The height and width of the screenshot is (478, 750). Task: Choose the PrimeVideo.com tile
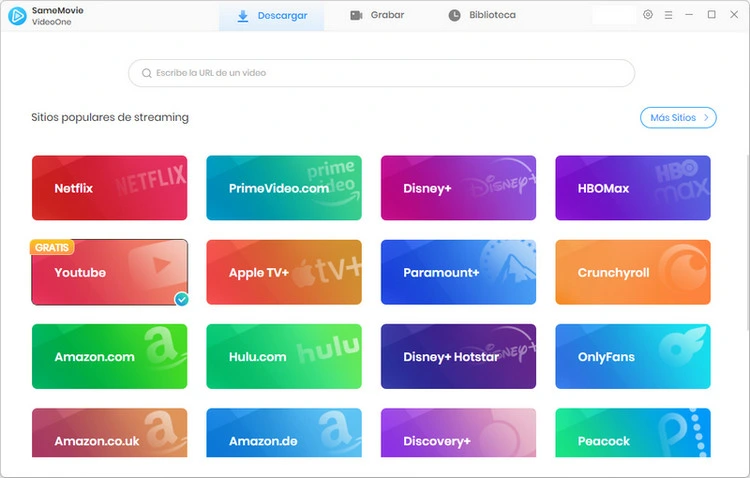click(x=284, y=188)
